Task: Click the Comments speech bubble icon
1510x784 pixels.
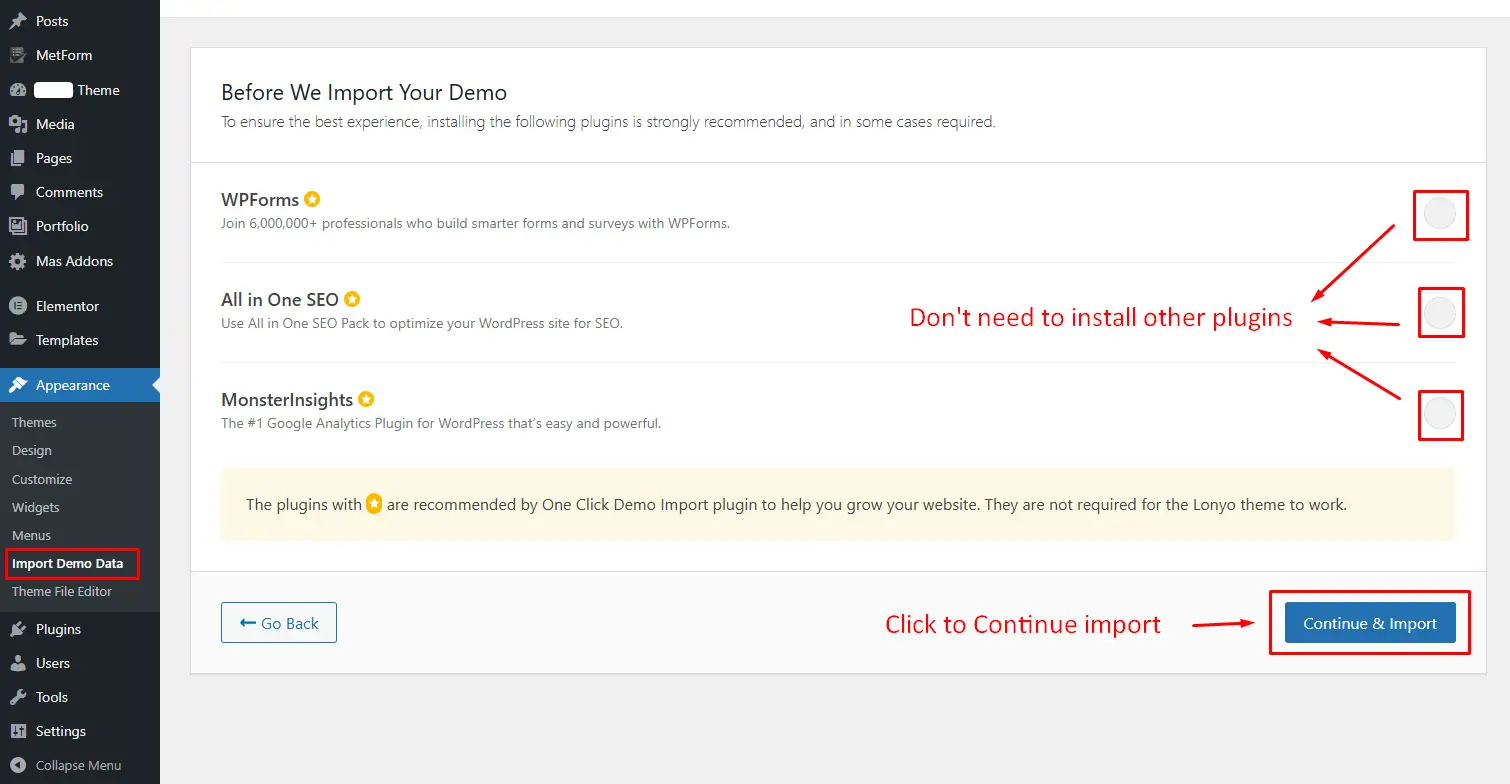Action: pos(18,192)
